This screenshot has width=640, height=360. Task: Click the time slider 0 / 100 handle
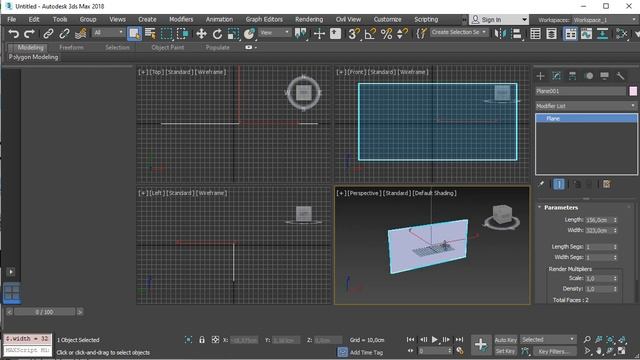44,312
